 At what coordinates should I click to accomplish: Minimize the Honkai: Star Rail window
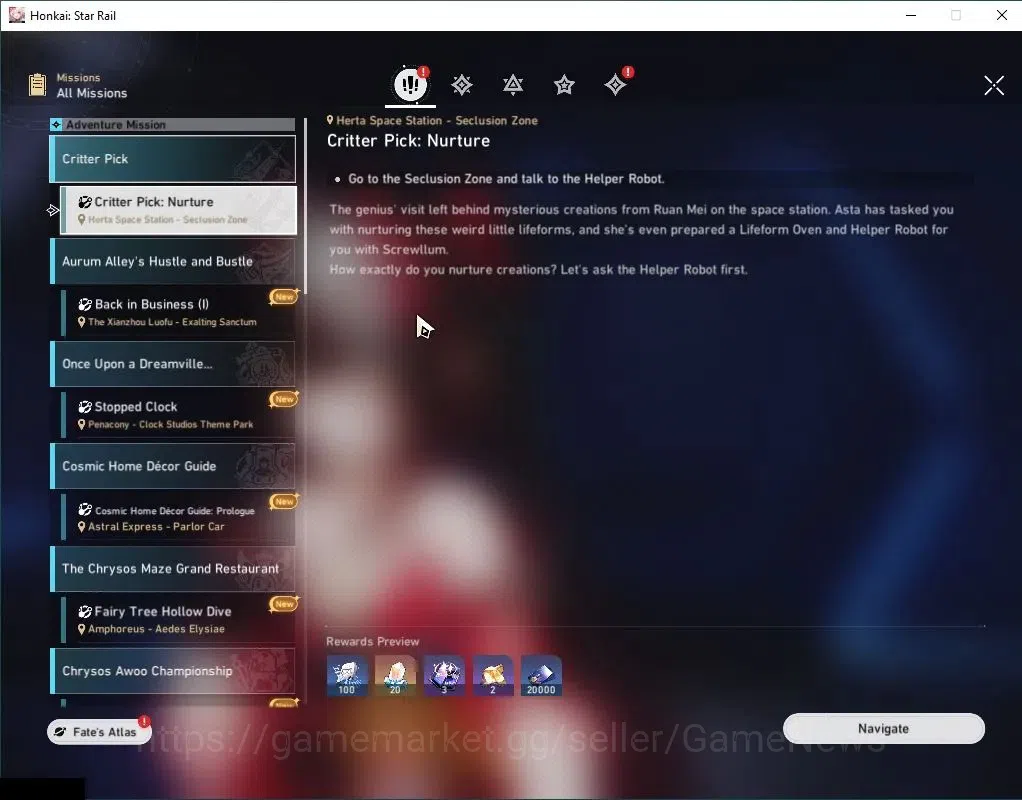(911, 15)
